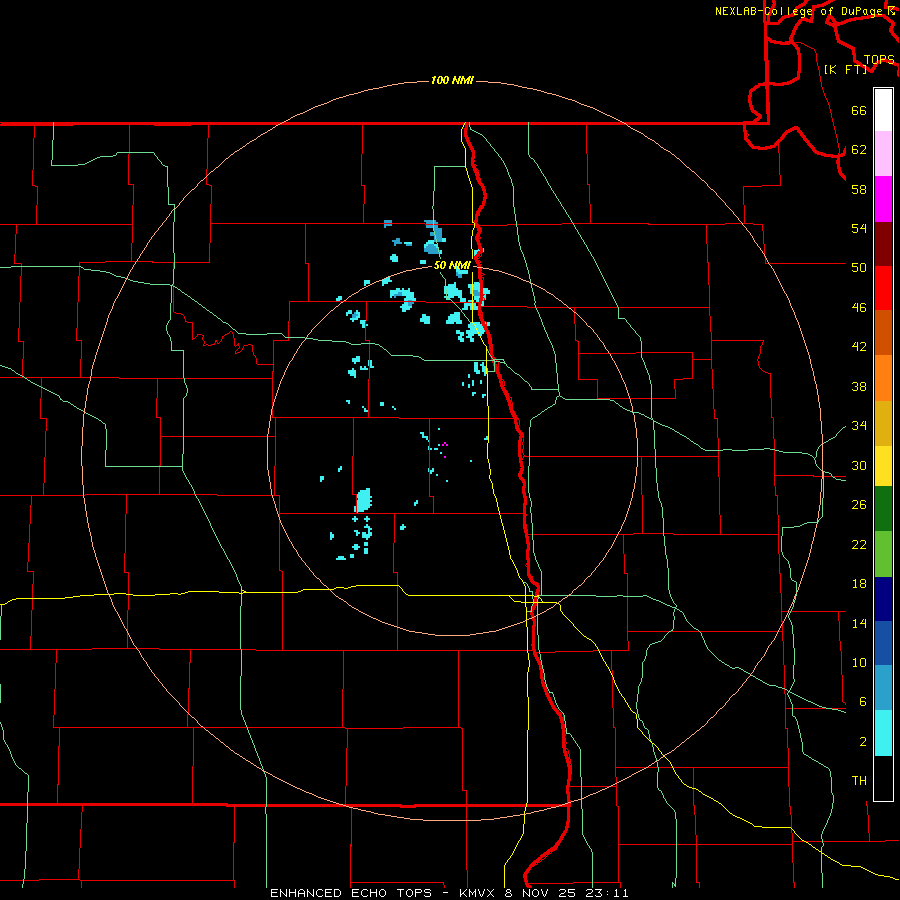
Task: Click the dark orange legend swatch
Action: pyautogui.click(x=883, y=332)
